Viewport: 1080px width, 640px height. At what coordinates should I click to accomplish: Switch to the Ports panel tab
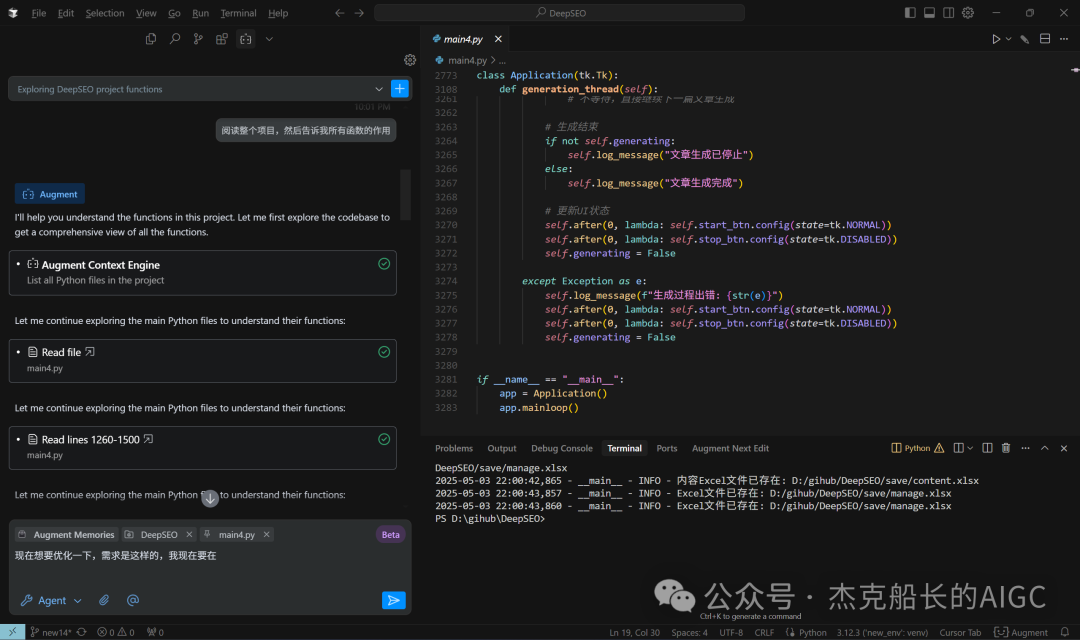point(667,448)
